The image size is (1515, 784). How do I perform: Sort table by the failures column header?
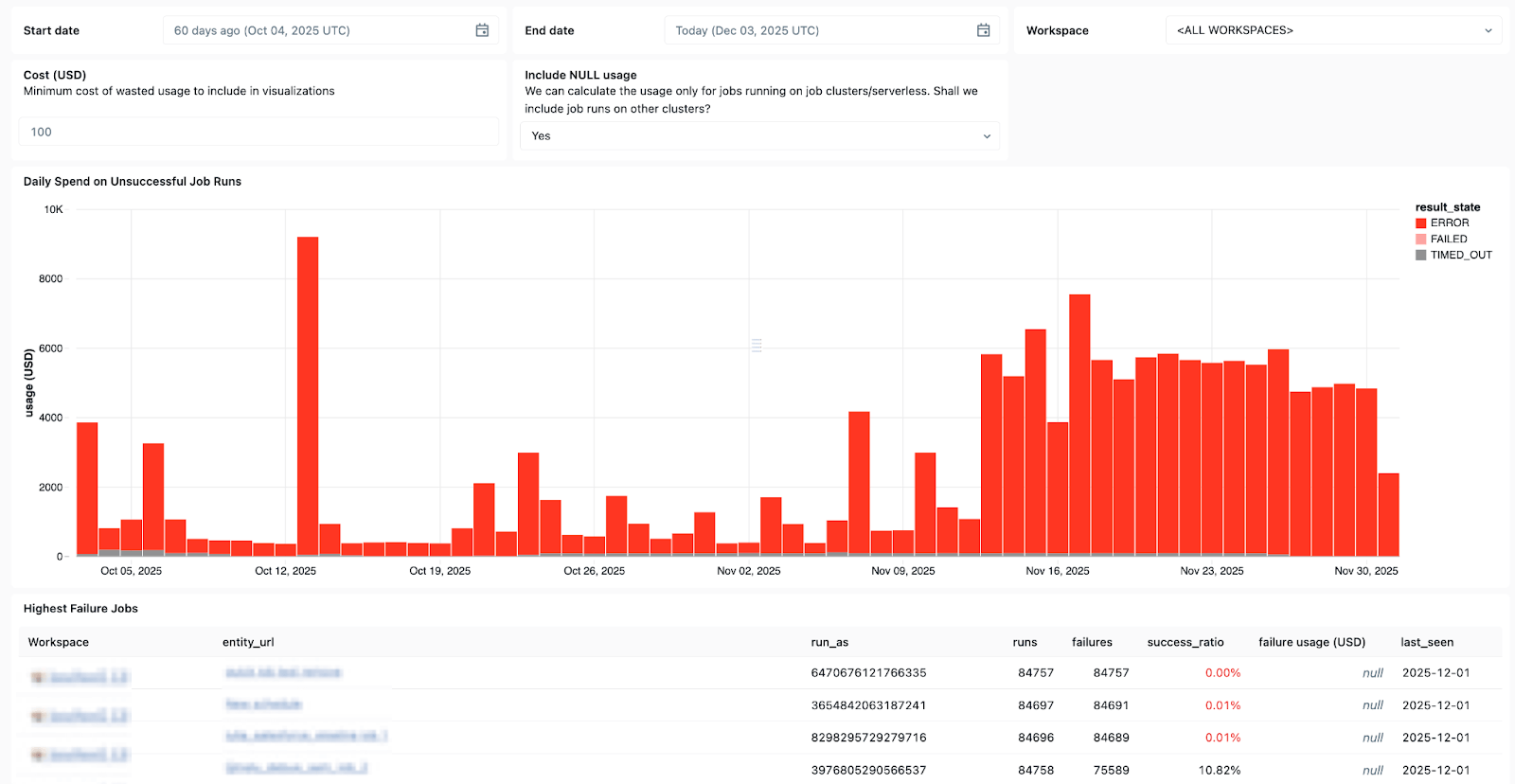point(1092,642)
